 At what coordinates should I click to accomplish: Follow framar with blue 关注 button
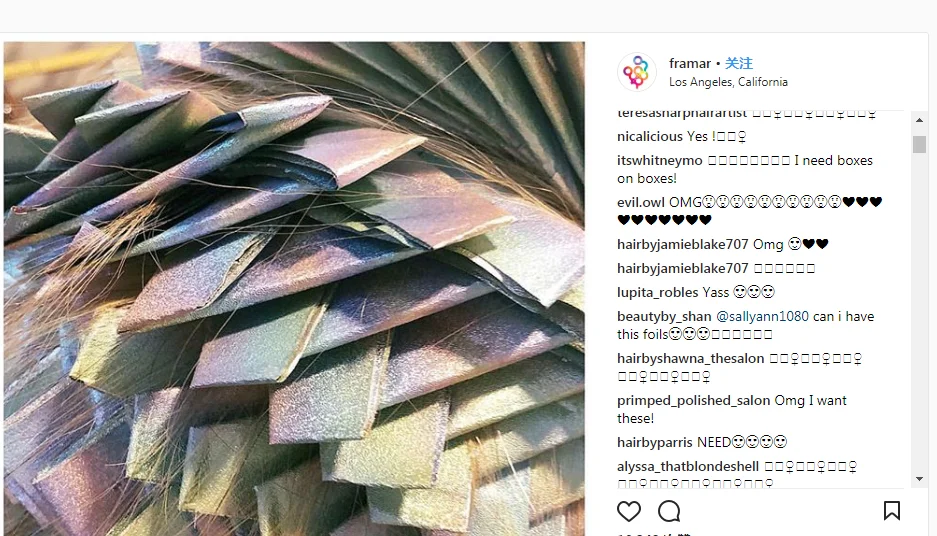[739, 63]
